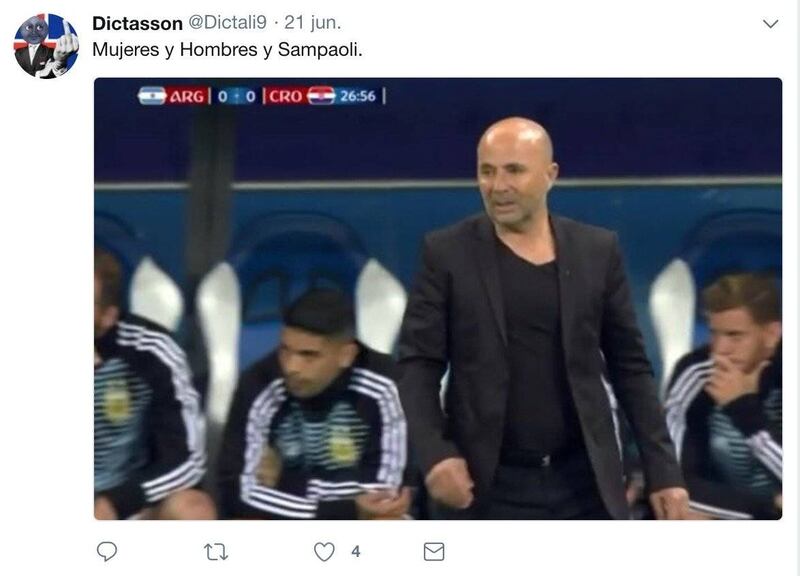Image resolution: width=800 pixels, height=576 pixels.
Task: Click the 26:56 match clock in the image
Action: [358, 96]
